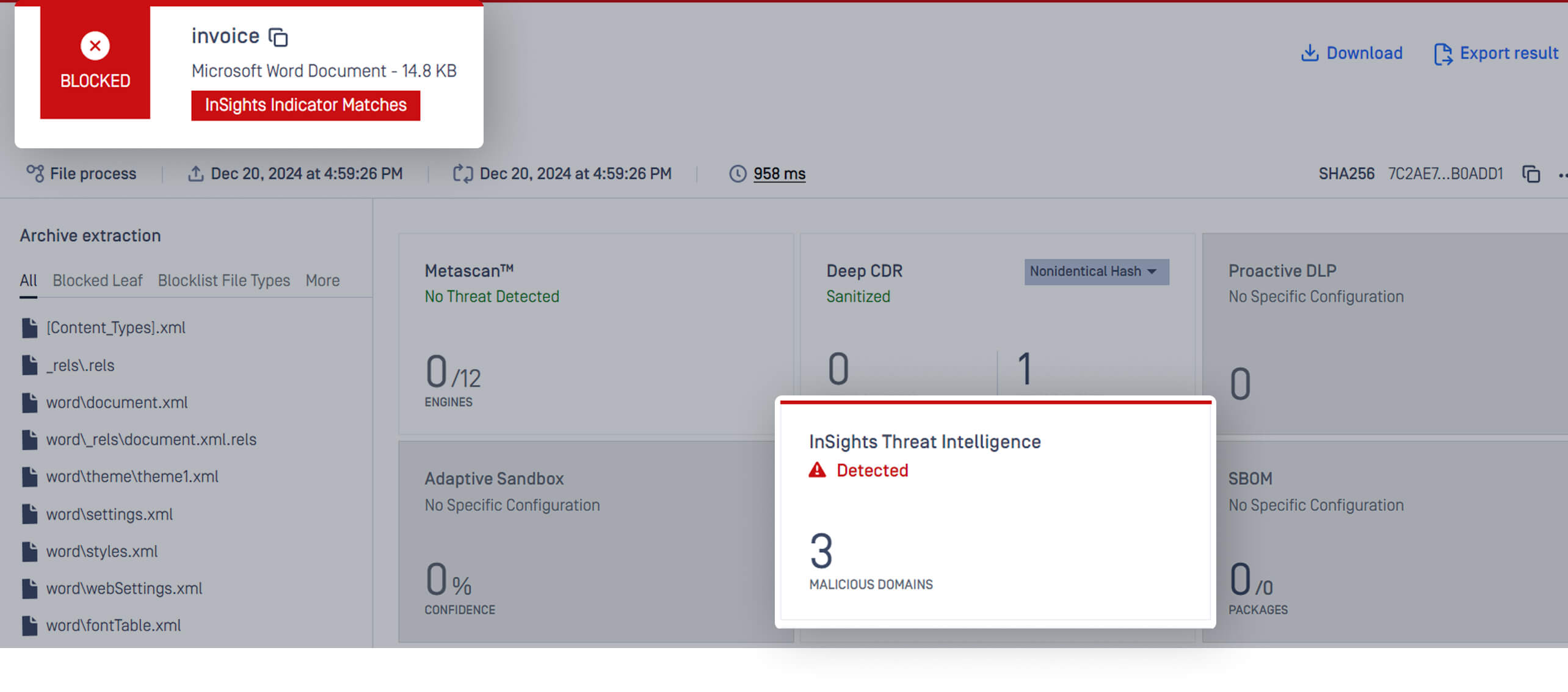Switch to the Blocked Leaf tab
The image size is (1568, 692).
(98, 280)
